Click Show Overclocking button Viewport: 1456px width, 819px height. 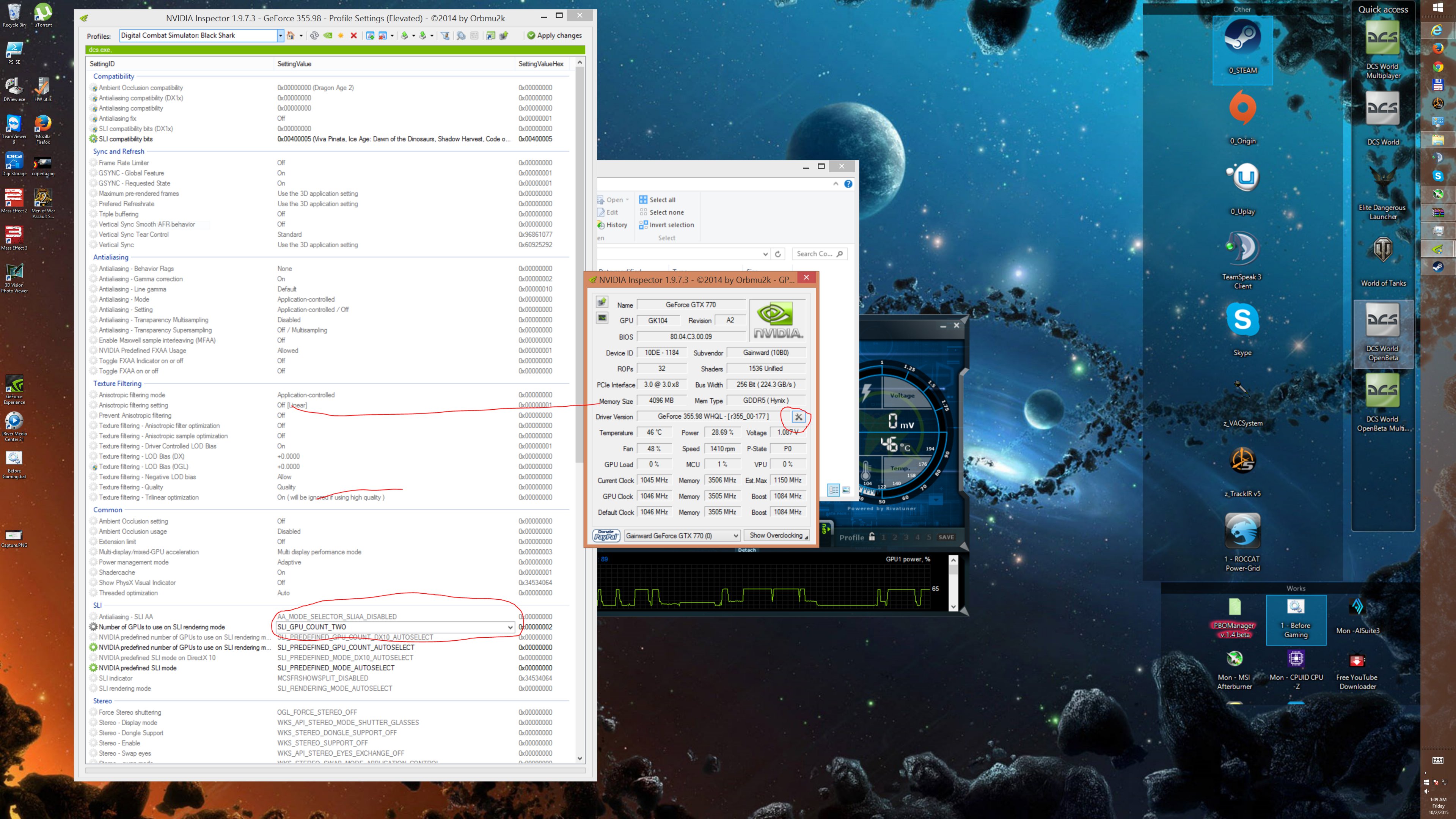[777, 535]
